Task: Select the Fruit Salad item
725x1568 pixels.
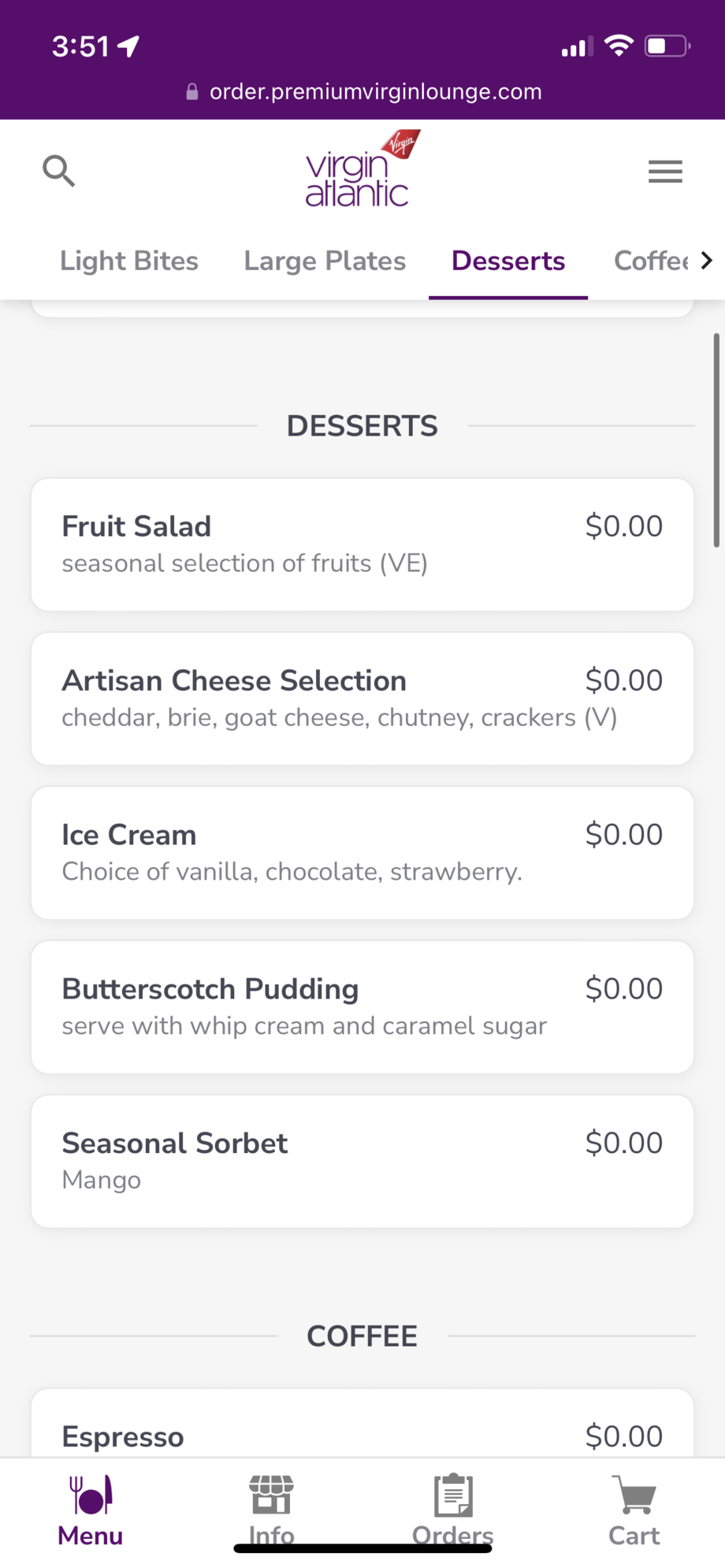Action: [x=362, y=544]
